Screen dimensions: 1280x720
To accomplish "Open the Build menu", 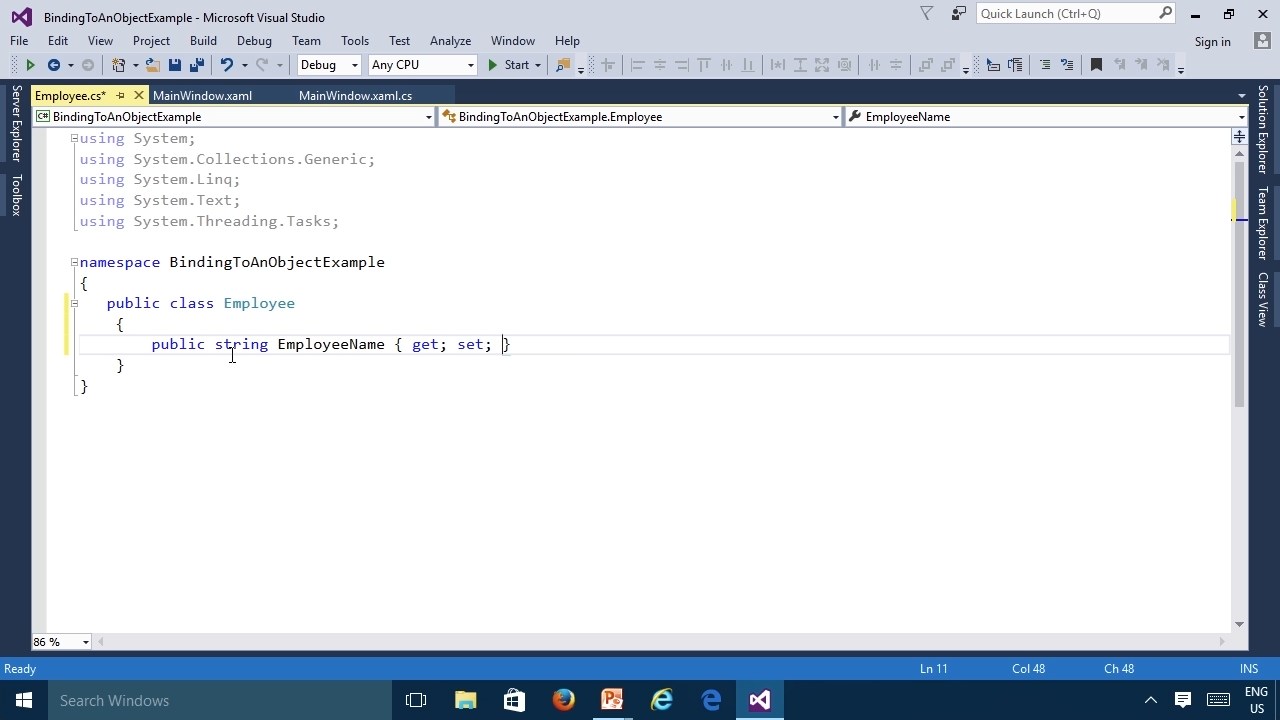I will pos(203,41).
